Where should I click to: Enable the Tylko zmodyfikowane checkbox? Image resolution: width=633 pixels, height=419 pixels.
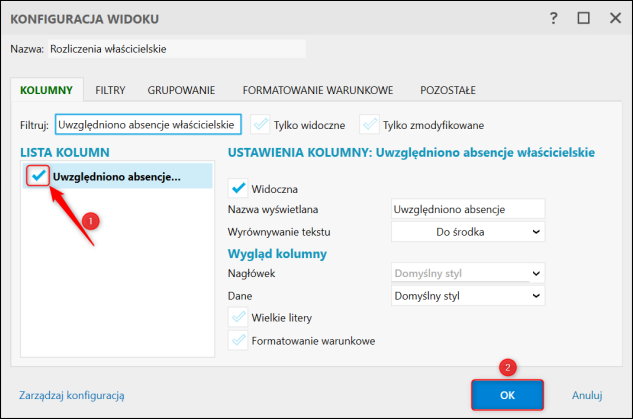(x=369, y=124)
